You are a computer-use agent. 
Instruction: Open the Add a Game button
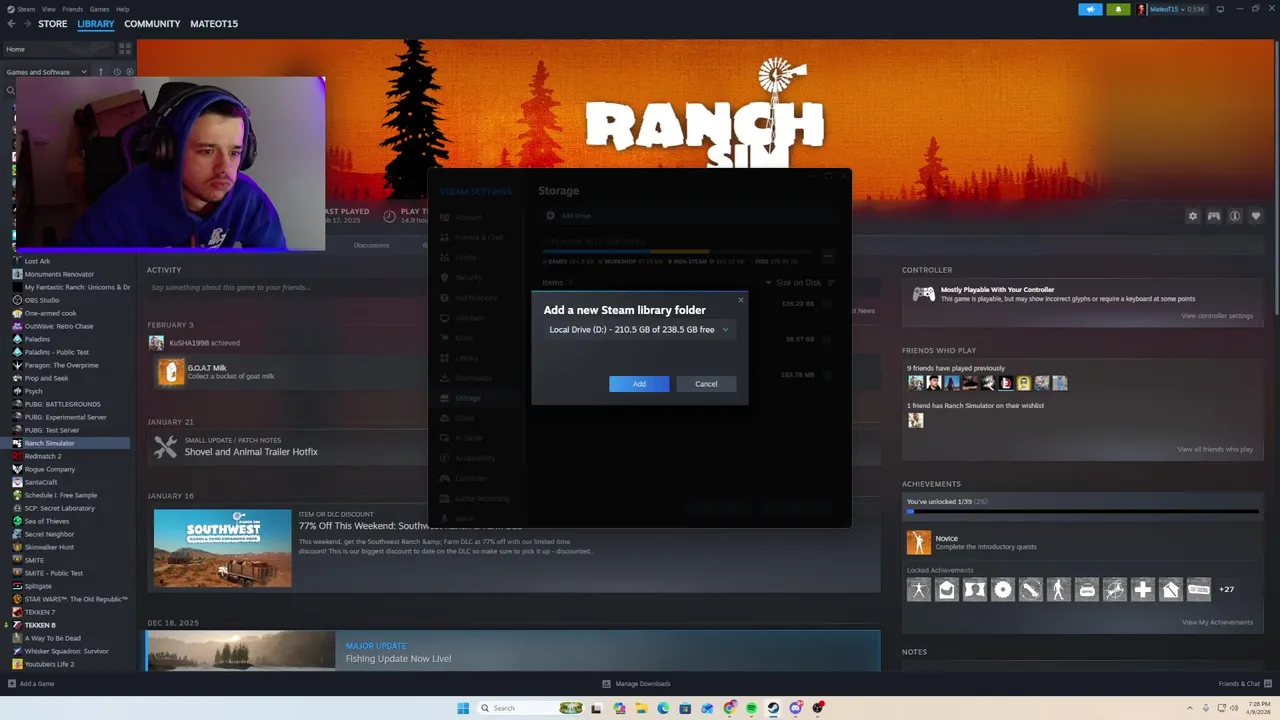(31, 684)
